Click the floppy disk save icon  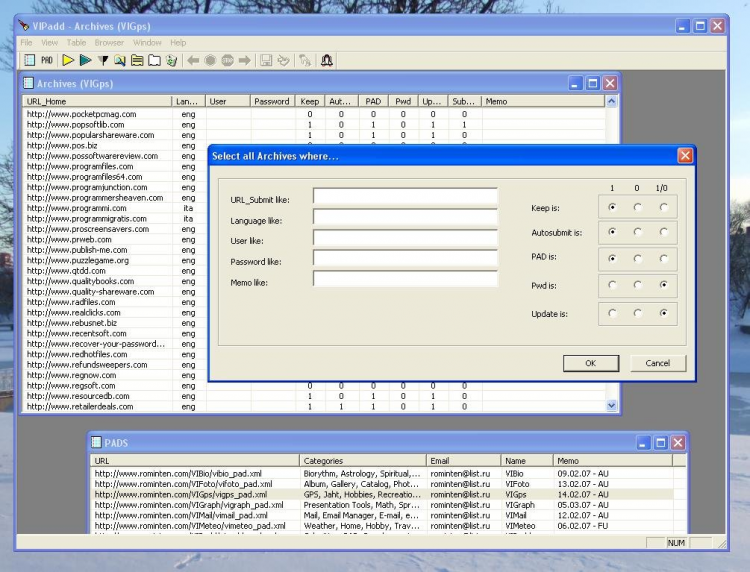point(266,60)
